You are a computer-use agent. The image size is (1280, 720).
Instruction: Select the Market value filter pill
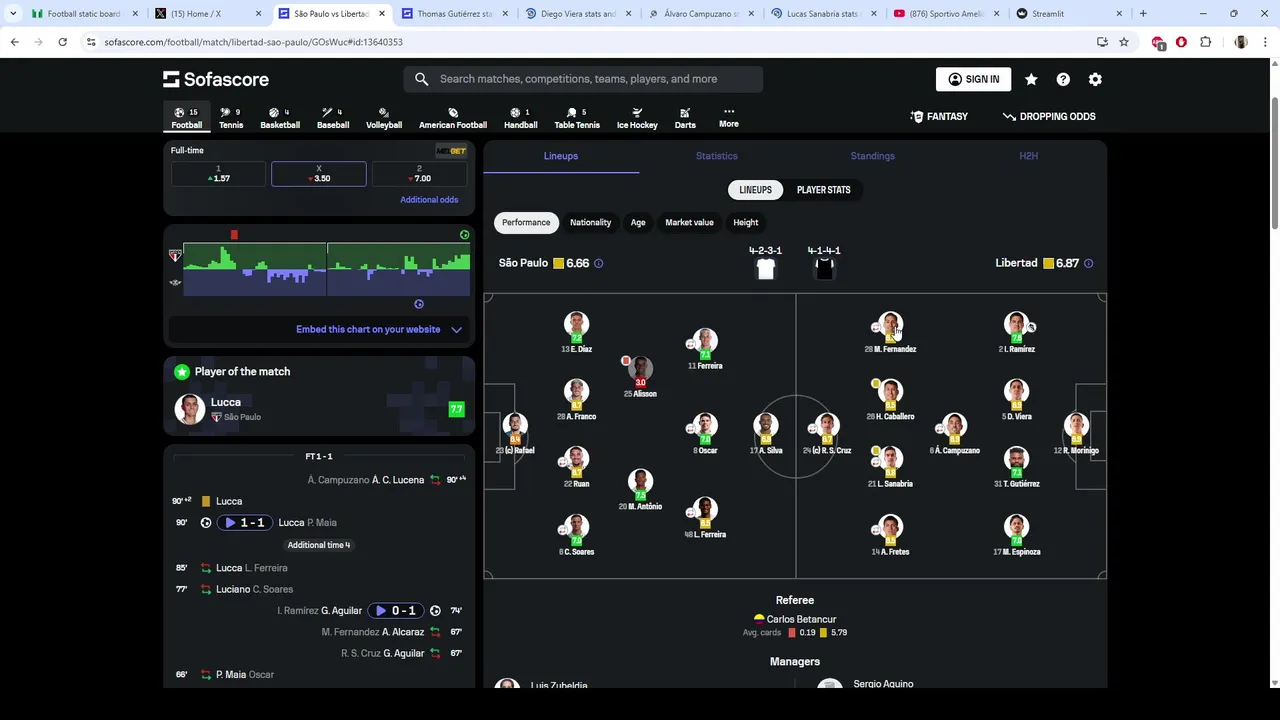pos(689,222)
